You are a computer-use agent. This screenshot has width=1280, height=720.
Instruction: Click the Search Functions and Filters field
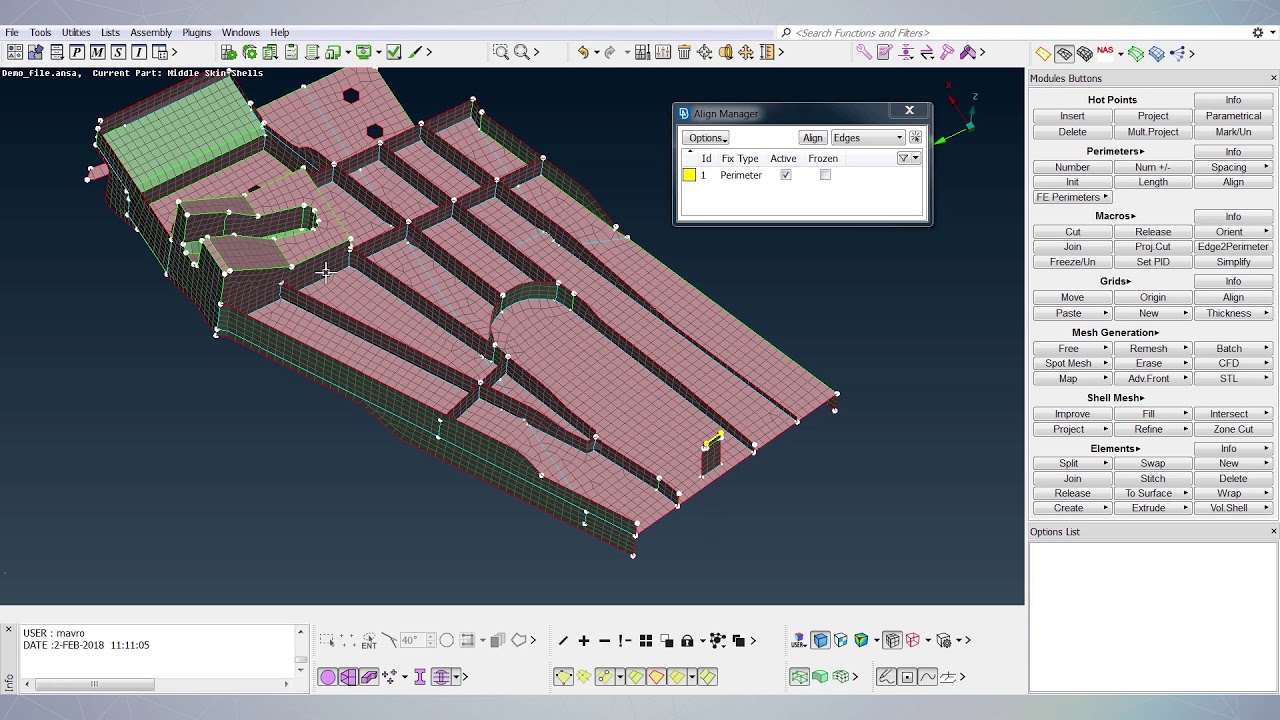pos(1010,33)
